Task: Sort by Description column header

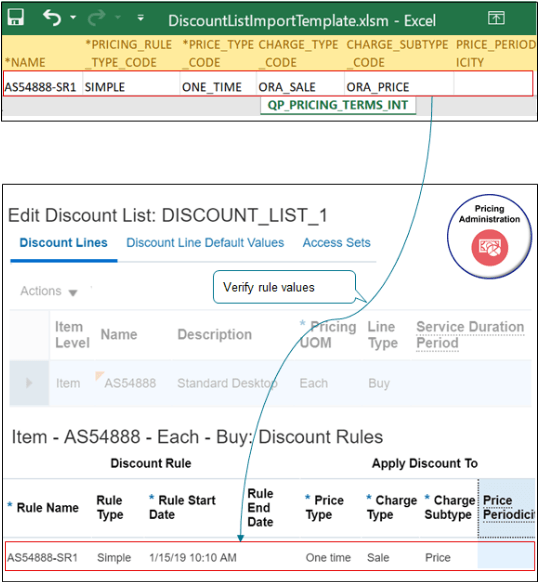Action: (215, 335)
